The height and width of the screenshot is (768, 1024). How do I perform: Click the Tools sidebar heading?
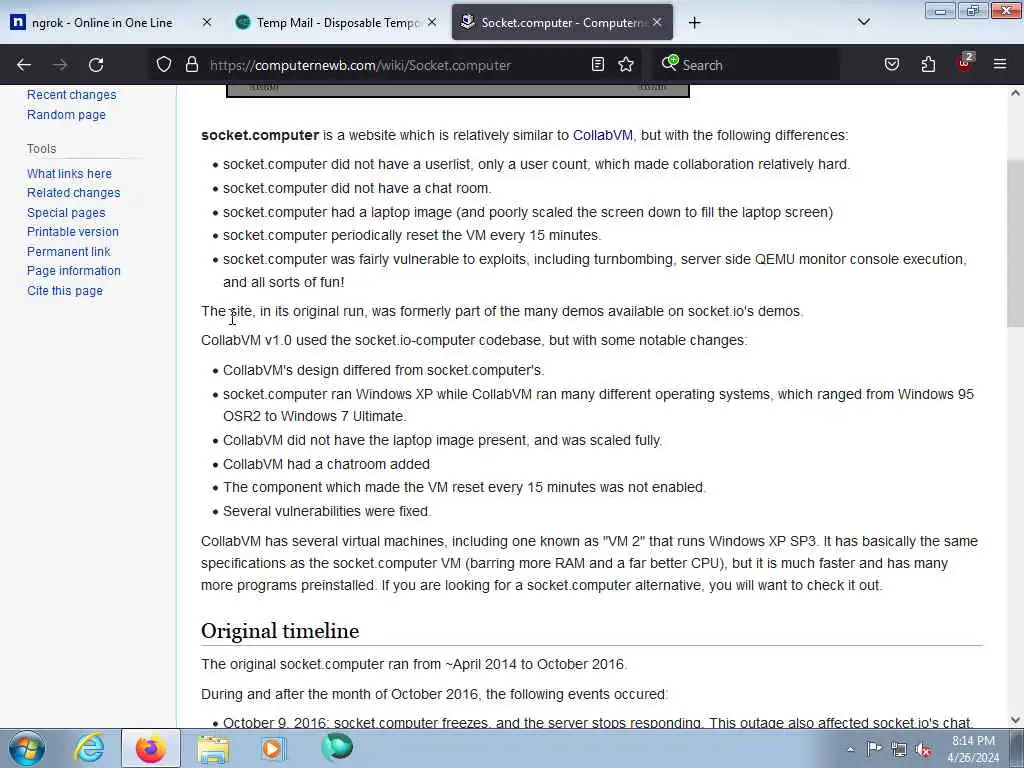(x=42, y=148)
